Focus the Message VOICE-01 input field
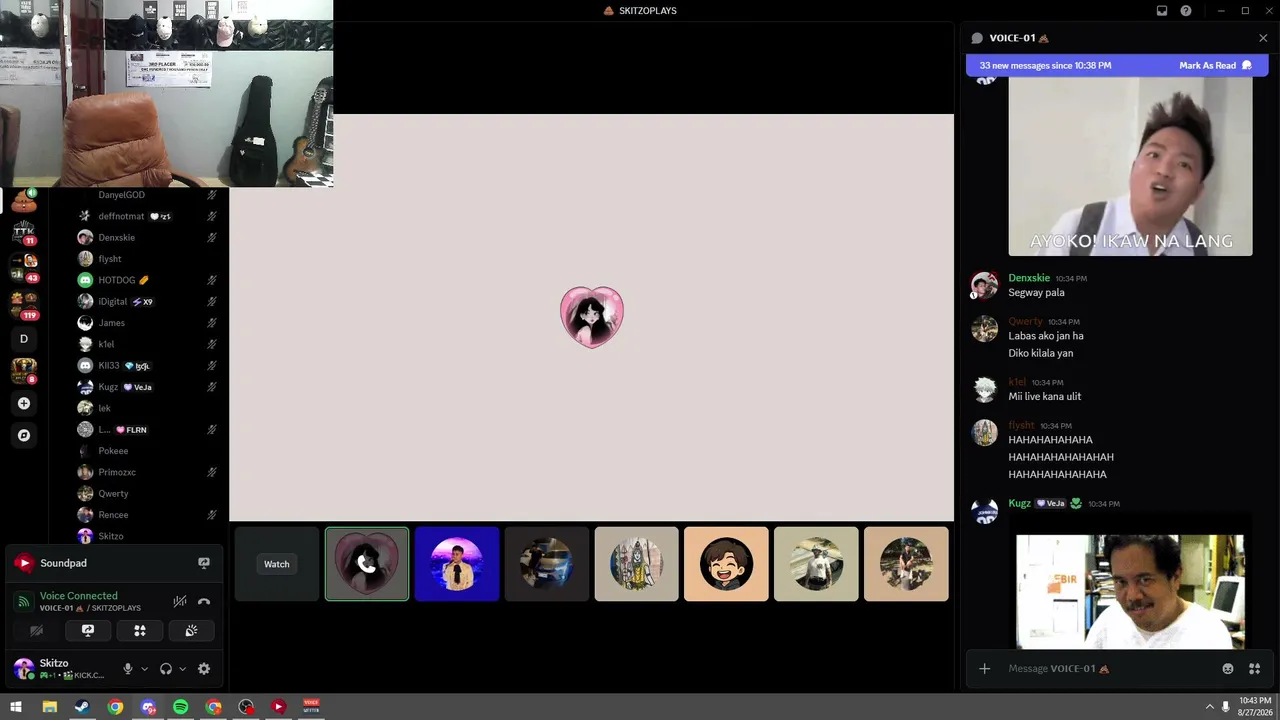 [1108, 668]
